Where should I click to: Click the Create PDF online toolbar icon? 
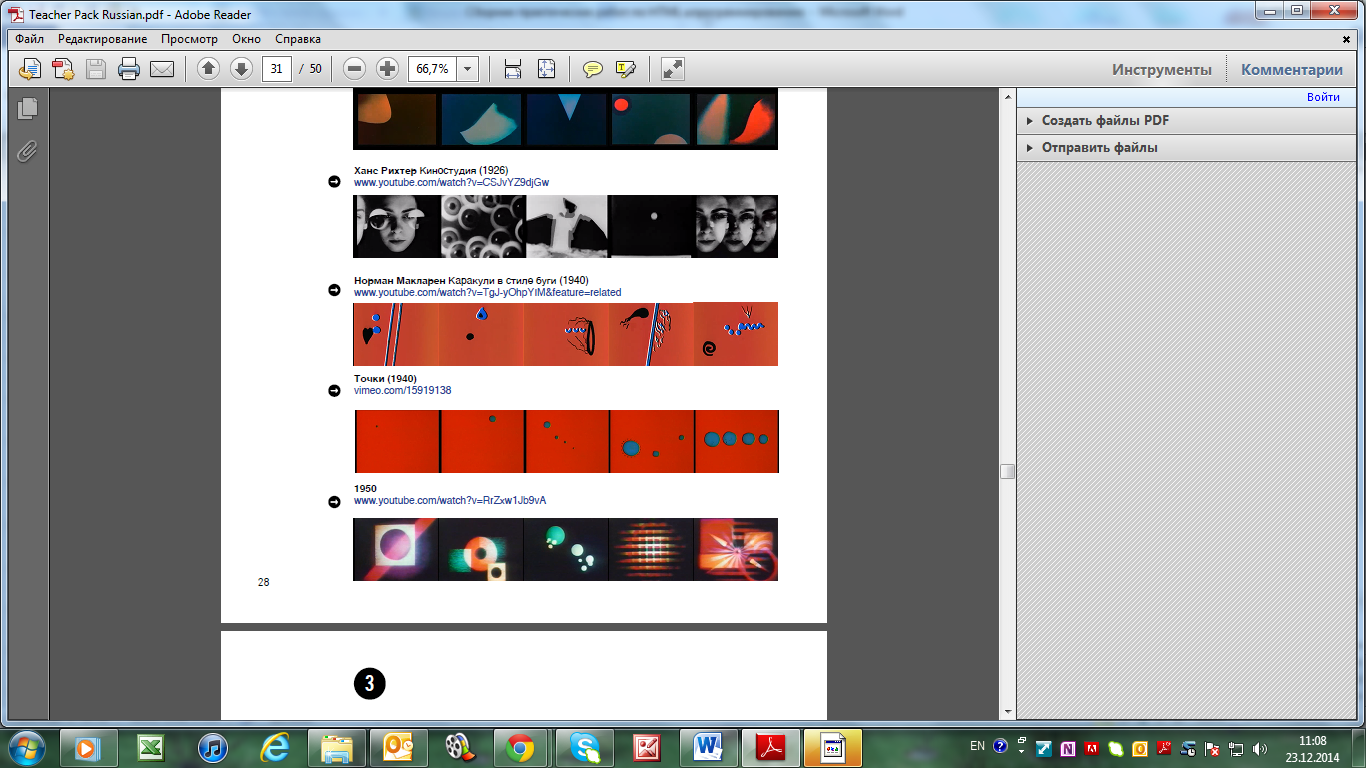pos(63,69)
